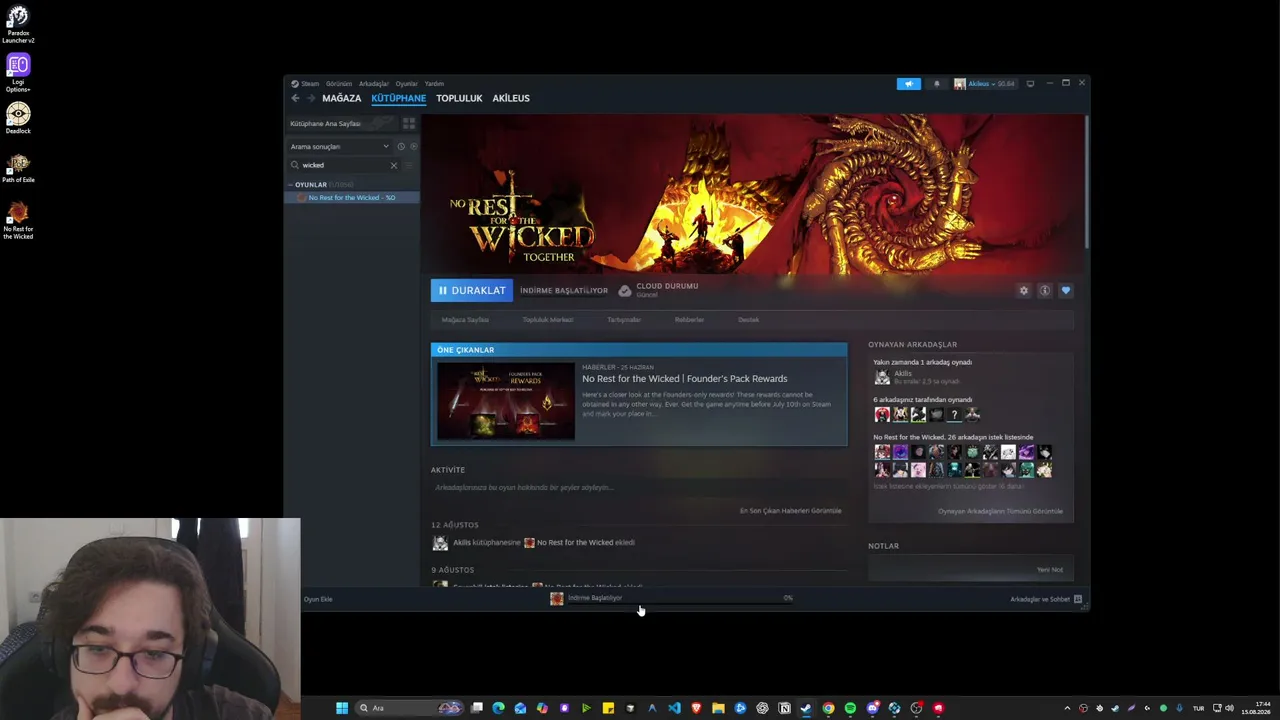This screenshot has width=1280, height=720.
Task: Open the Steam menu
Action: click(306, 84)
